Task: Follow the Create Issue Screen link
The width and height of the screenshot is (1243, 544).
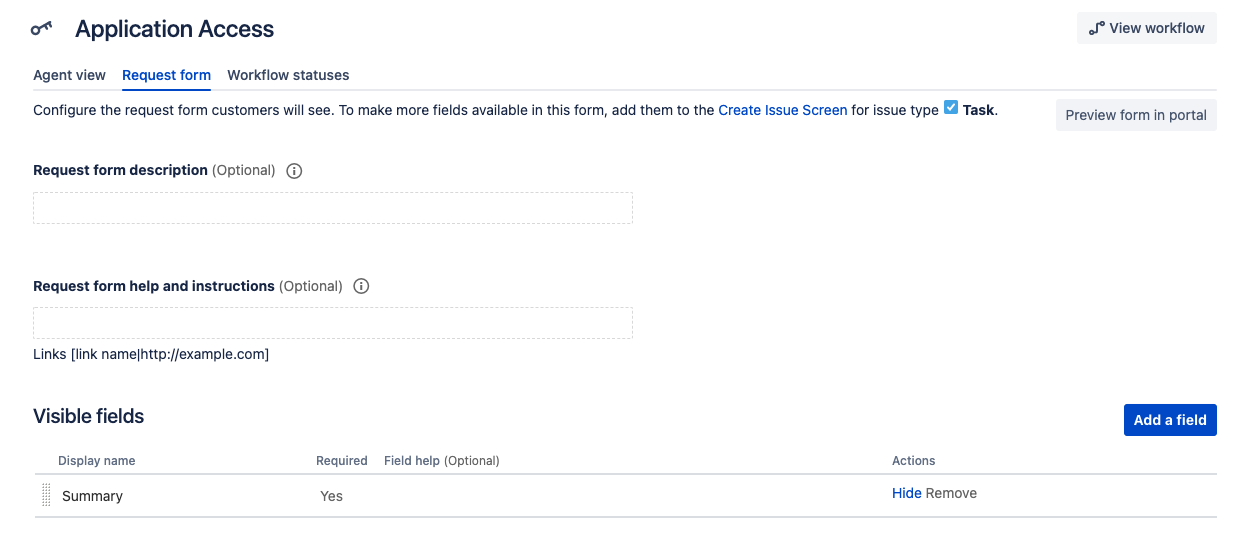Action: pyautogui.click(x=782, y=110)
